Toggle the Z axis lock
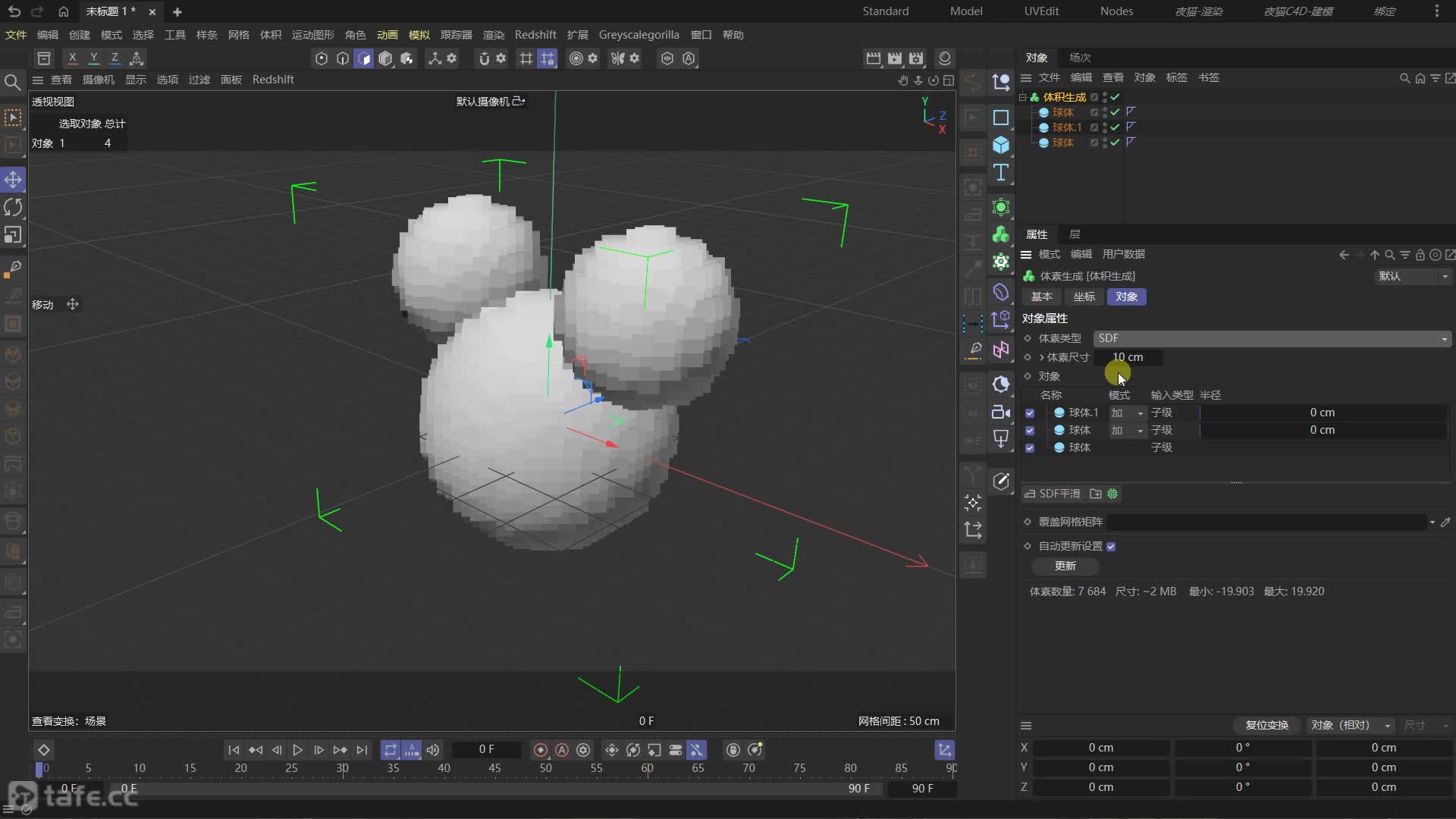The height and width of the screenshot is (819, 1456). [115, 58]
